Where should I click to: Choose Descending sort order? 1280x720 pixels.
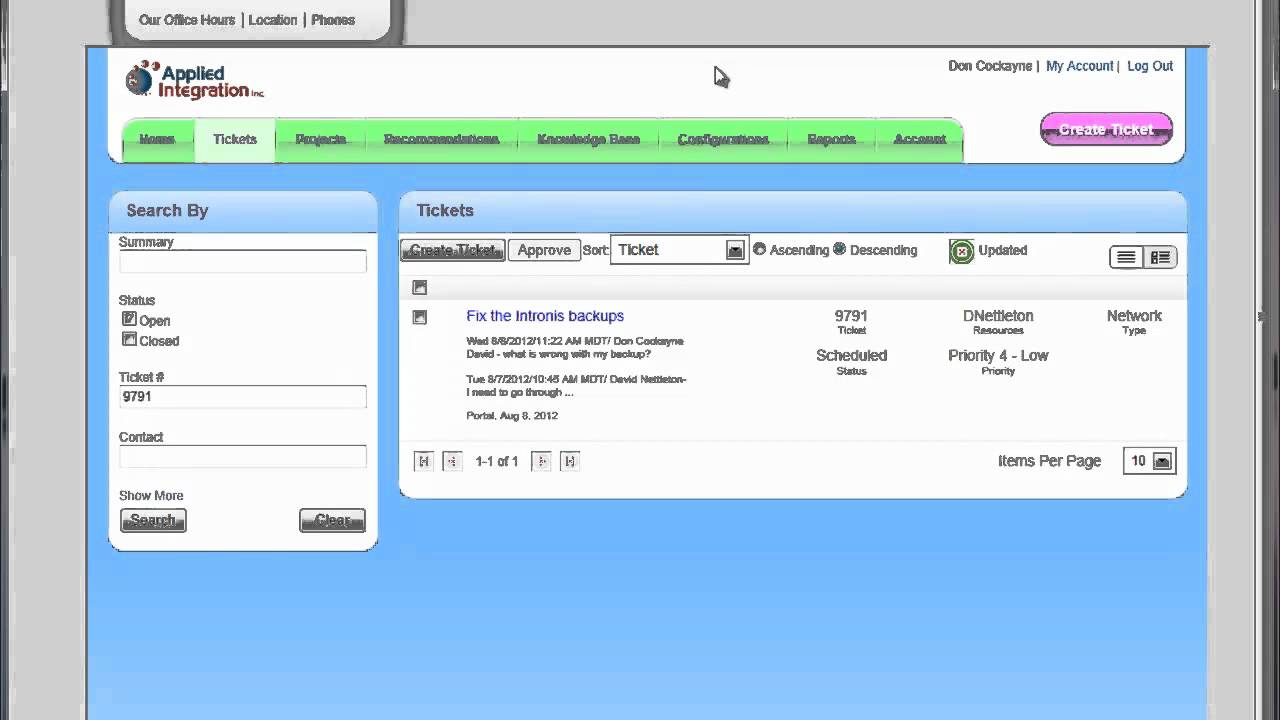(x=839, y=249)
